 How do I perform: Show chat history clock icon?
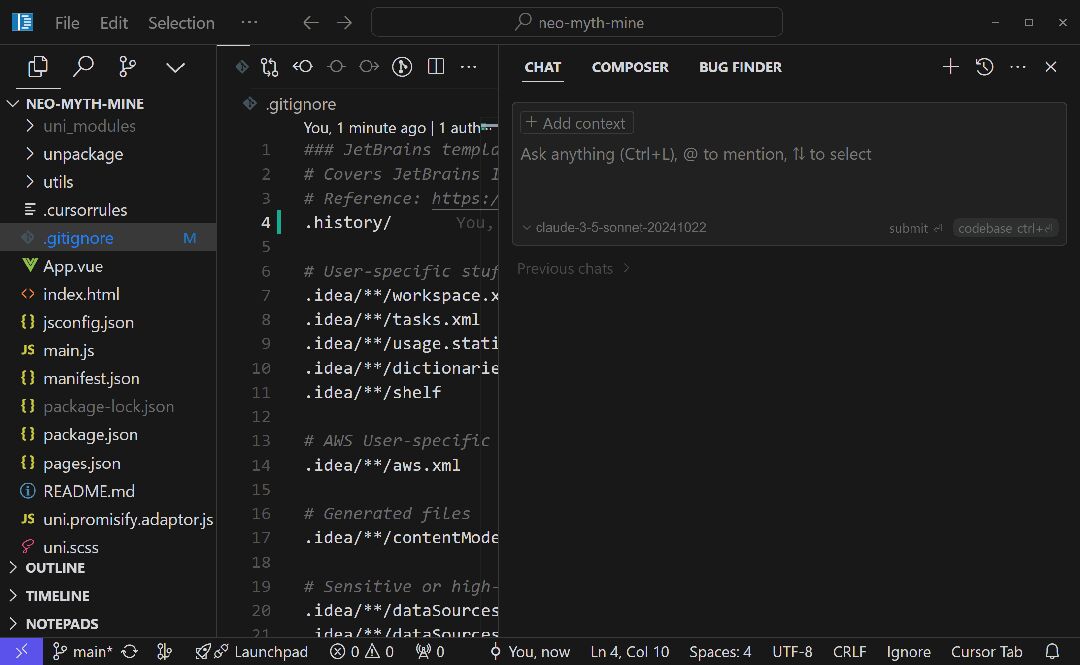[x=984, y=67]
